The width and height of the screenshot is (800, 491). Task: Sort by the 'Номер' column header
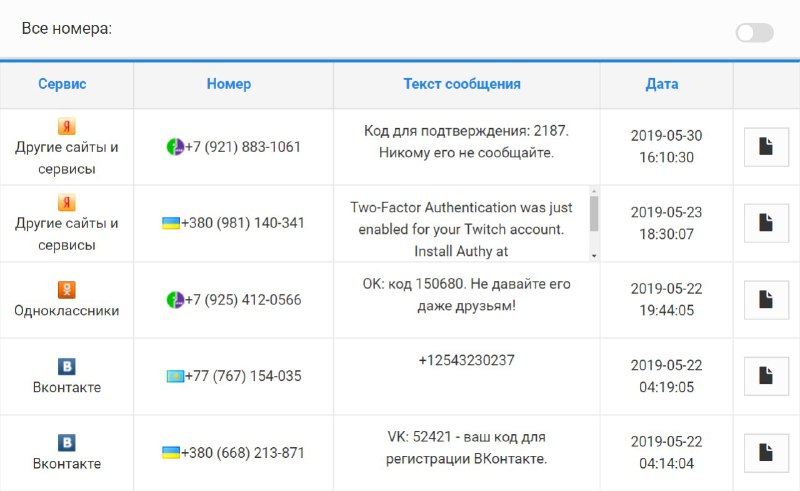tap(229, 84)
